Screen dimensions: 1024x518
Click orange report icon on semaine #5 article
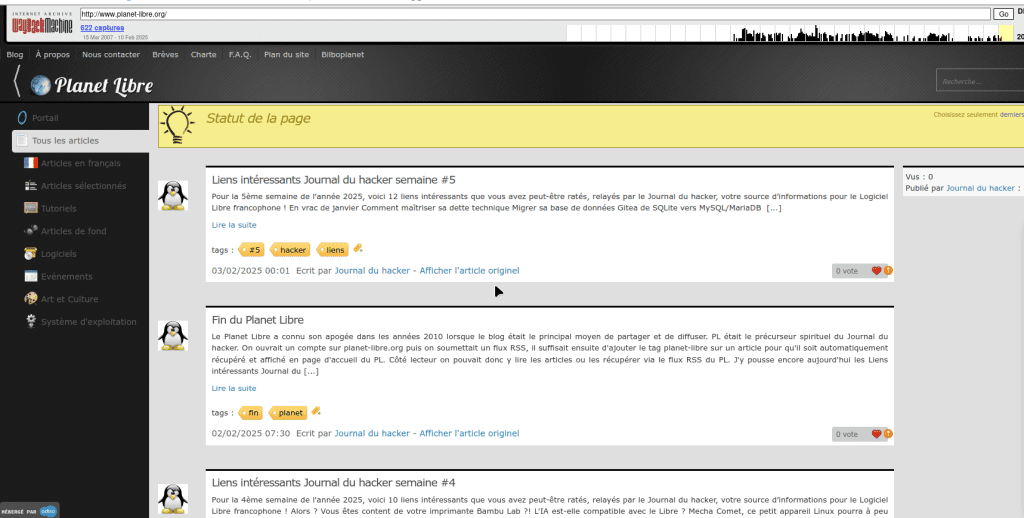(x=888, y=270)
